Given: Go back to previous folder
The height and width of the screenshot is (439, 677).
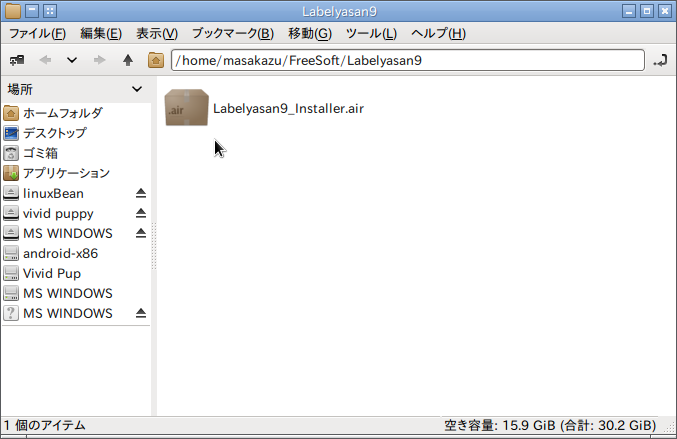Looking at the screenshot, I should [x=45, y=60].
